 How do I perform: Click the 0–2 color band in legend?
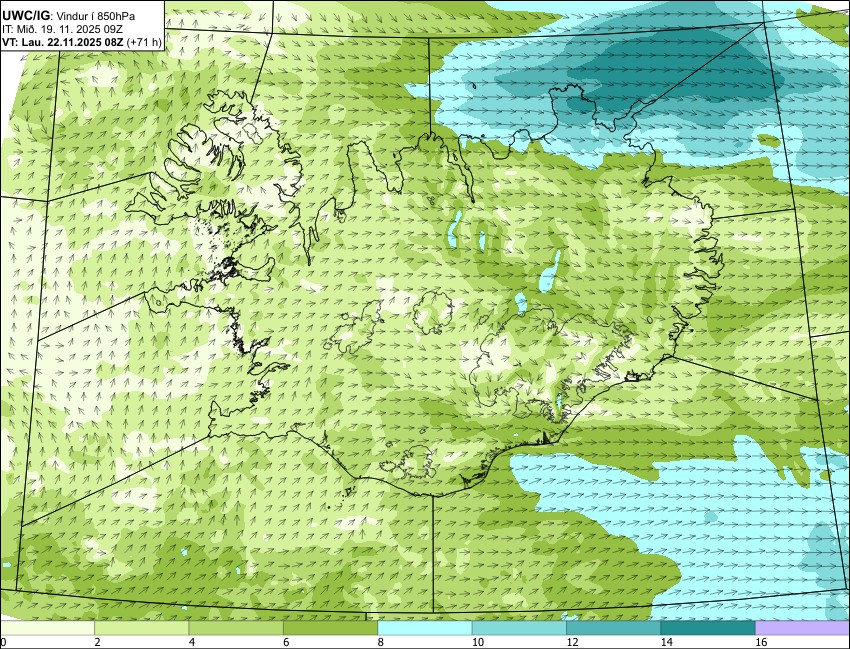[48, 628]
